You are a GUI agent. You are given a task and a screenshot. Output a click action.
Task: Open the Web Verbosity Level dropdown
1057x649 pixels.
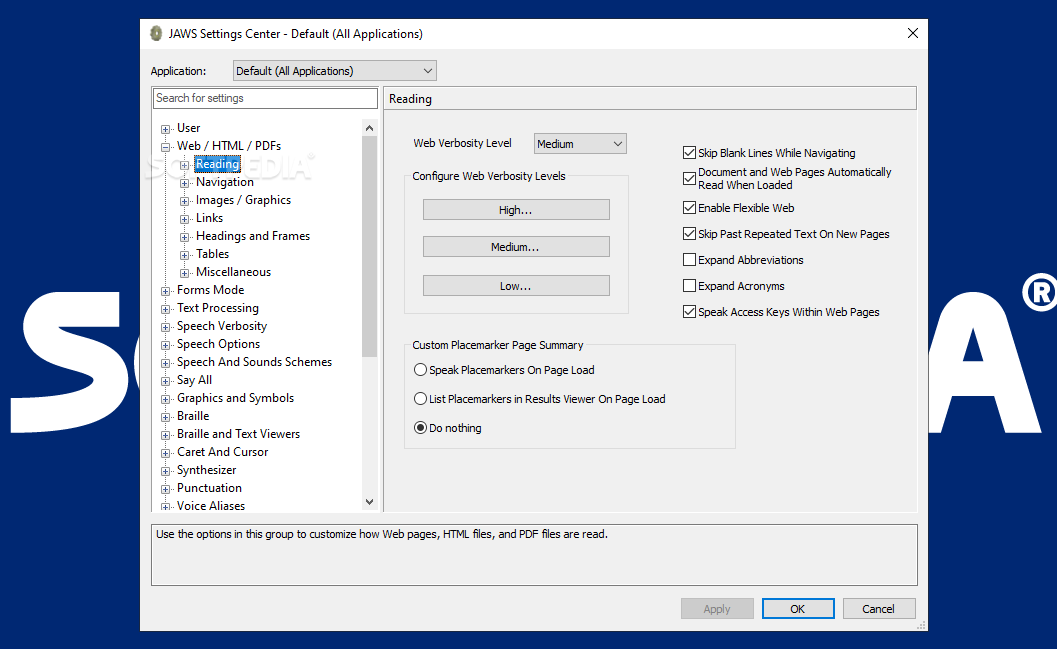pyautogui.click(x=580, y=144)
